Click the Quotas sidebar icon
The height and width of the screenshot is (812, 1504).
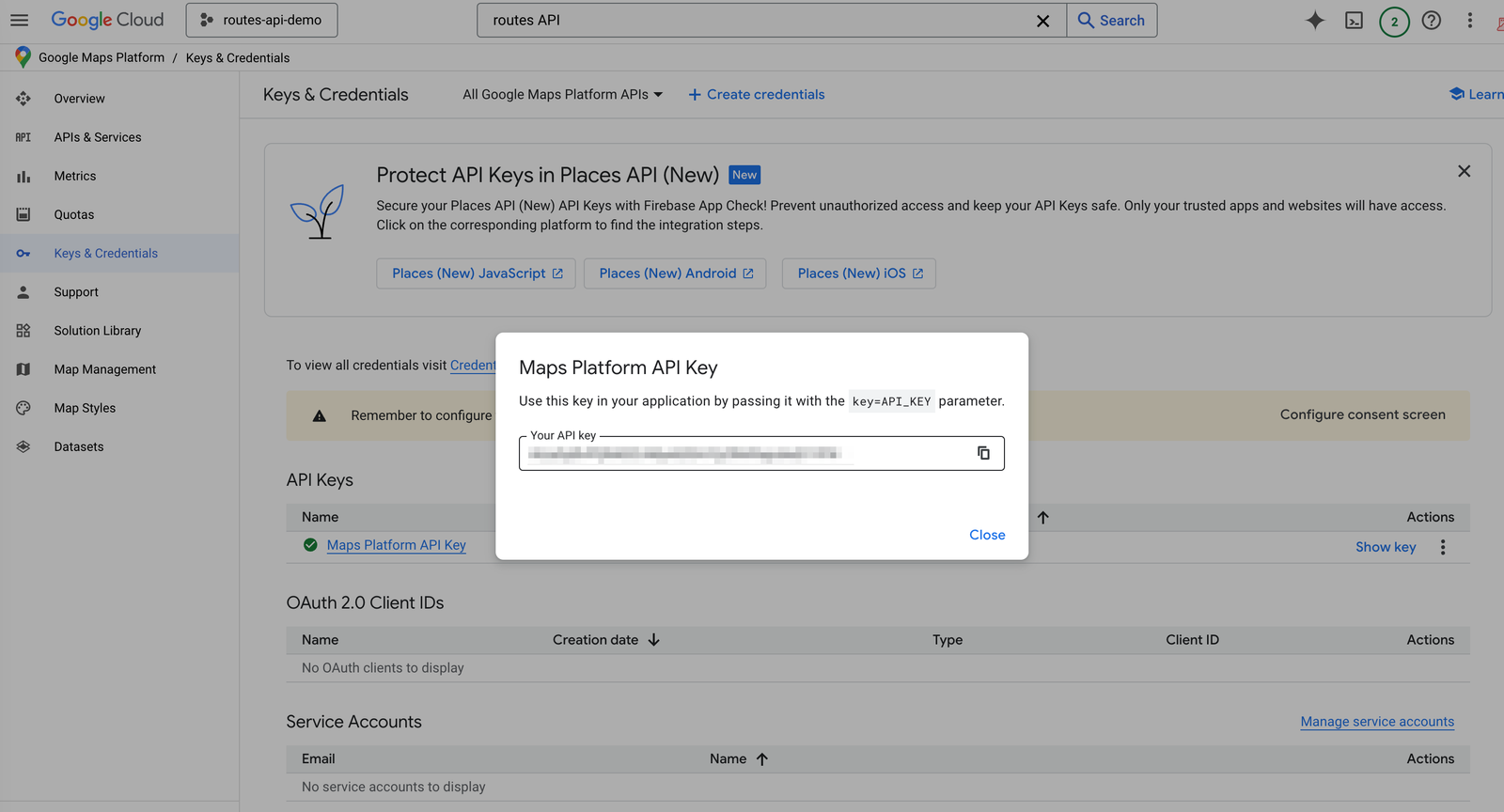(x=23, y=214)
